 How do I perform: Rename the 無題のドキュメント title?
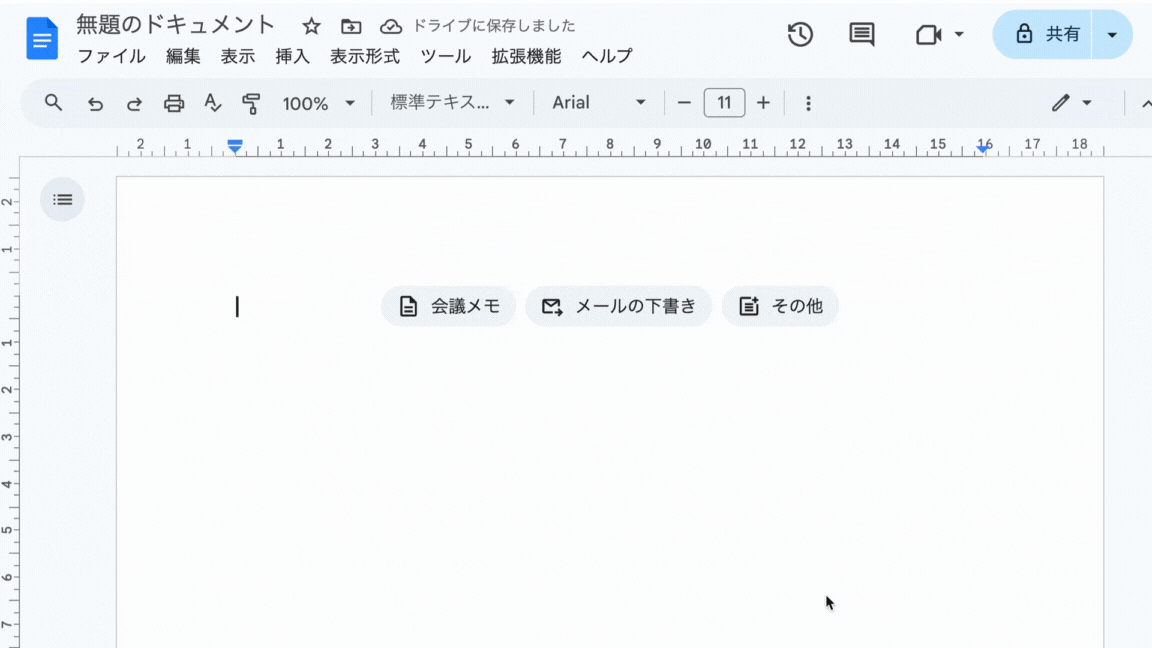tap(176, 25)
